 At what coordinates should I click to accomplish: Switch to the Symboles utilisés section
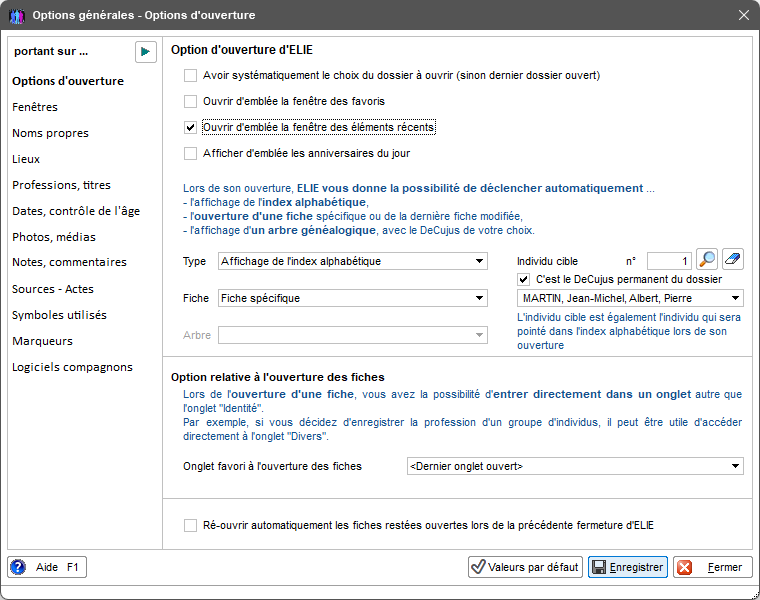point(59,315)
